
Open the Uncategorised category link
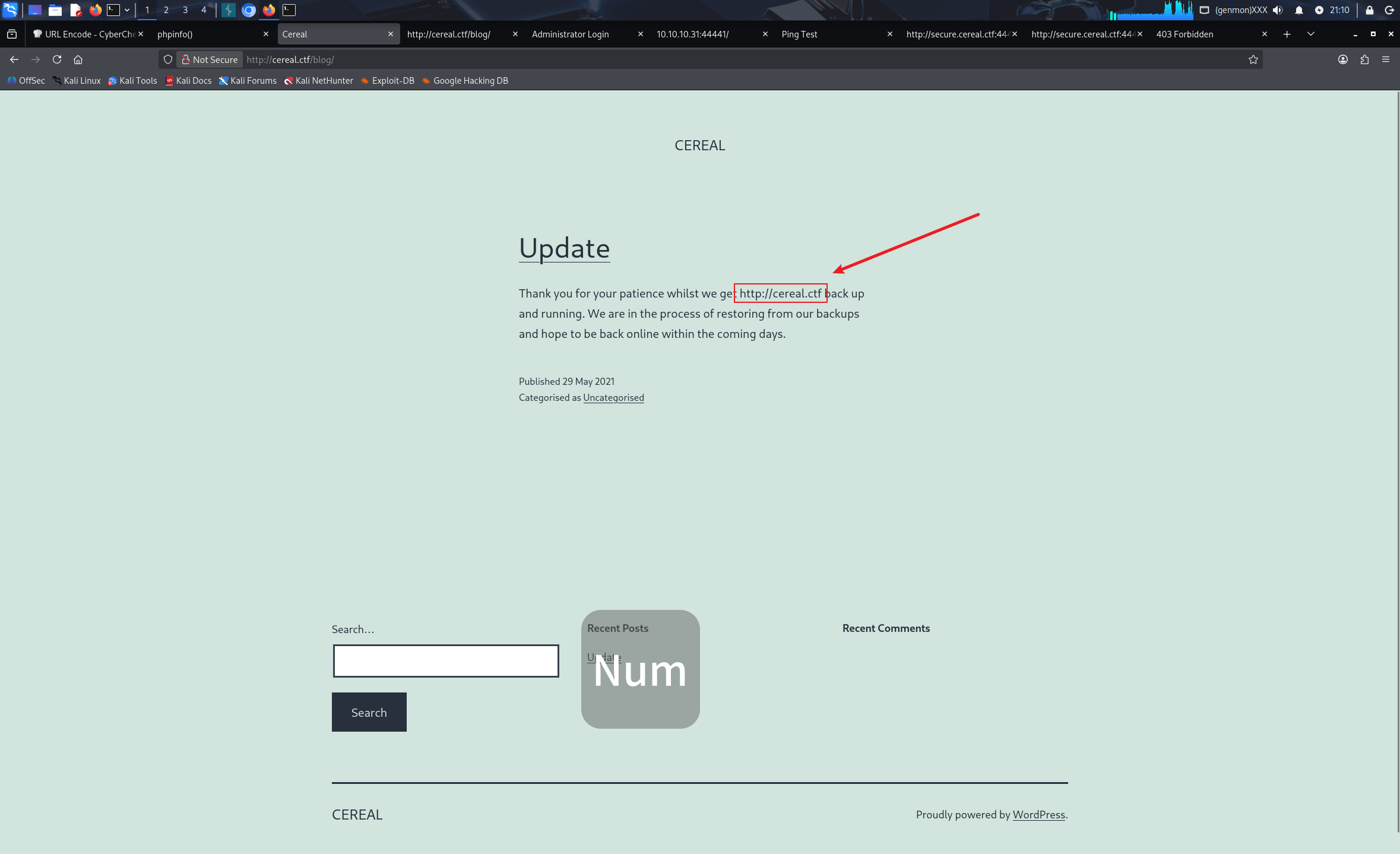[613, 398]
